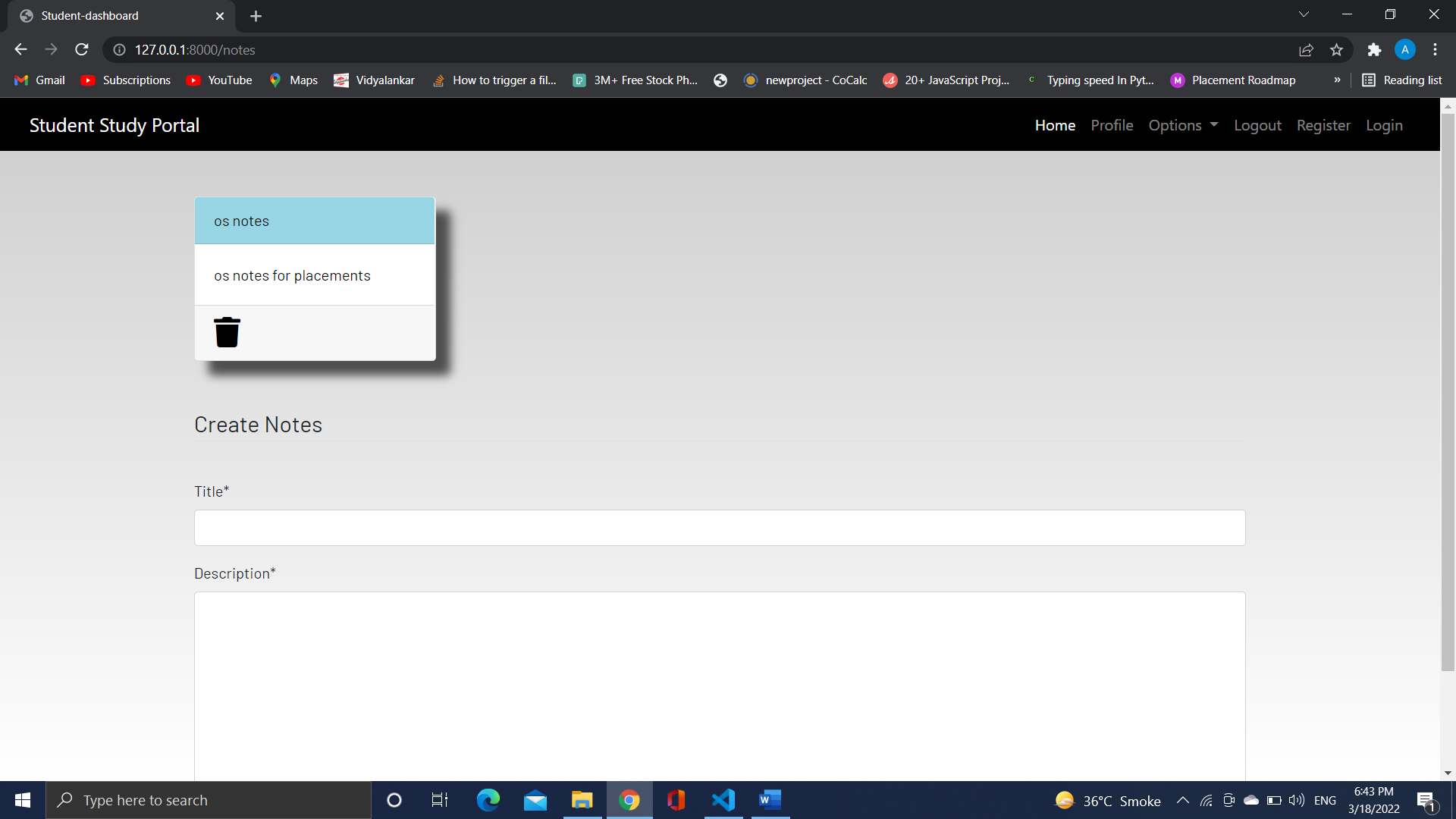Open the tab search dropdown arrow
Image resolution: width=1456 pixels, height=819 pixels.
coord(1304,14)
